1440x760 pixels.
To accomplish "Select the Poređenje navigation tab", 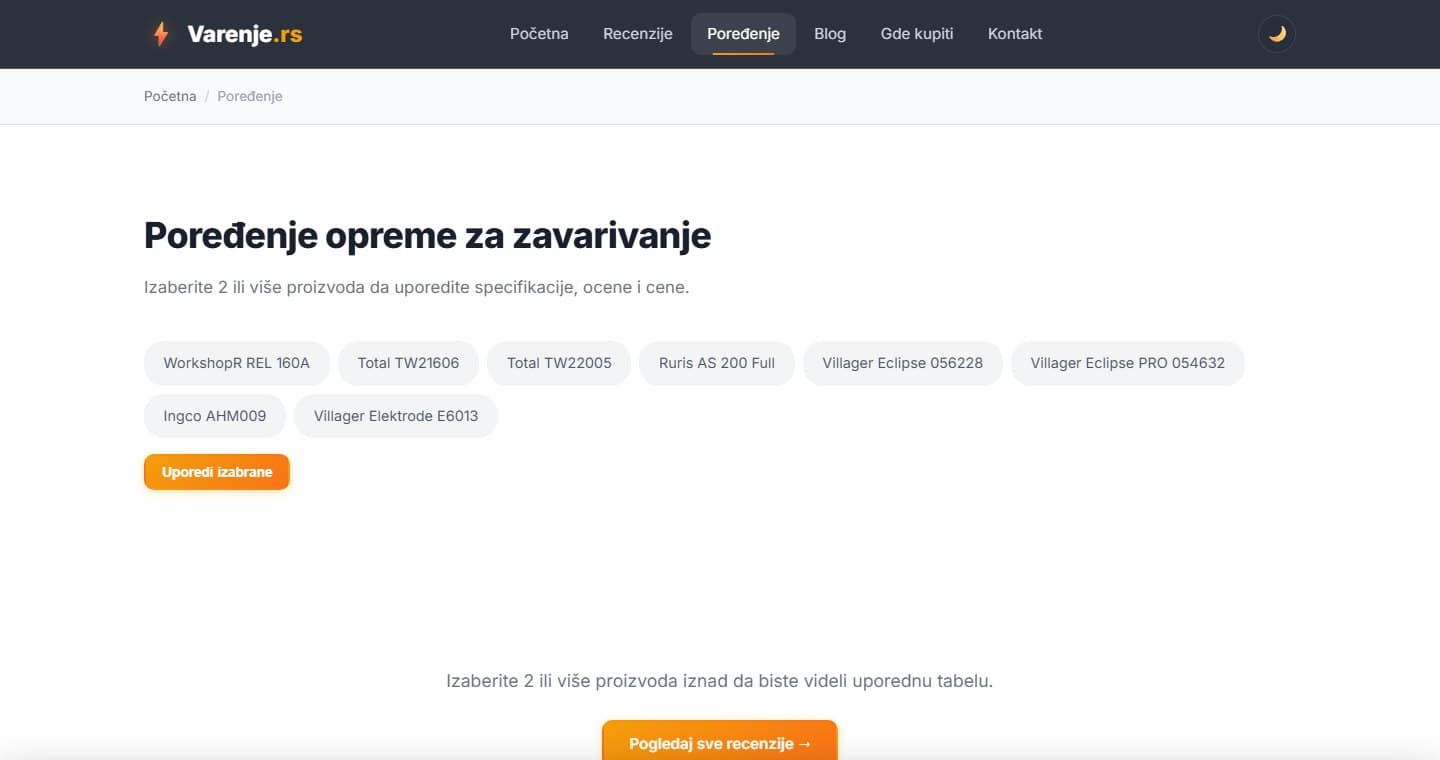I will [743, 34].
